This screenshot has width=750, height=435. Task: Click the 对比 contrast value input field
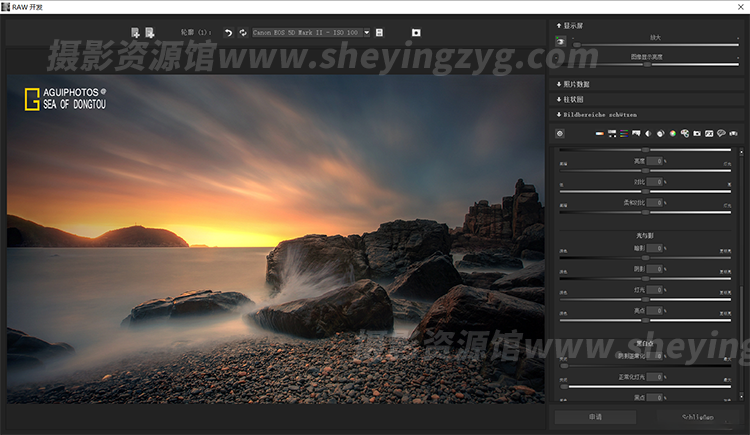pyautogui.click(x=653, y=181)
